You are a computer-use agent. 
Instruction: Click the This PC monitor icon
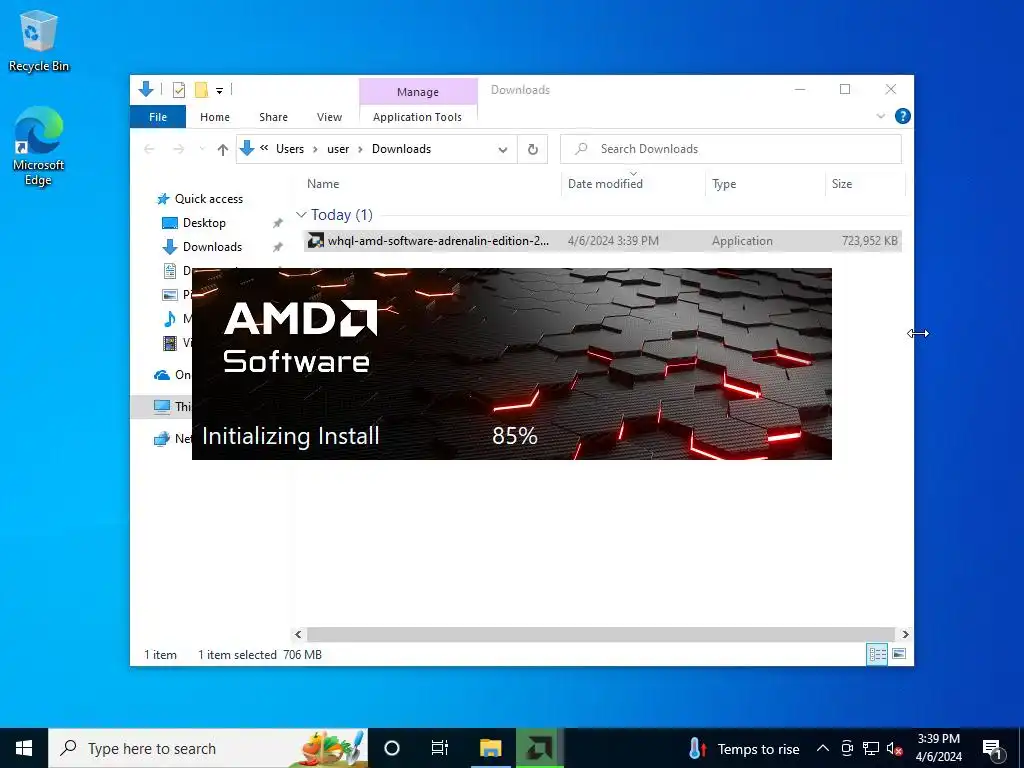click(x=161, y=406)
